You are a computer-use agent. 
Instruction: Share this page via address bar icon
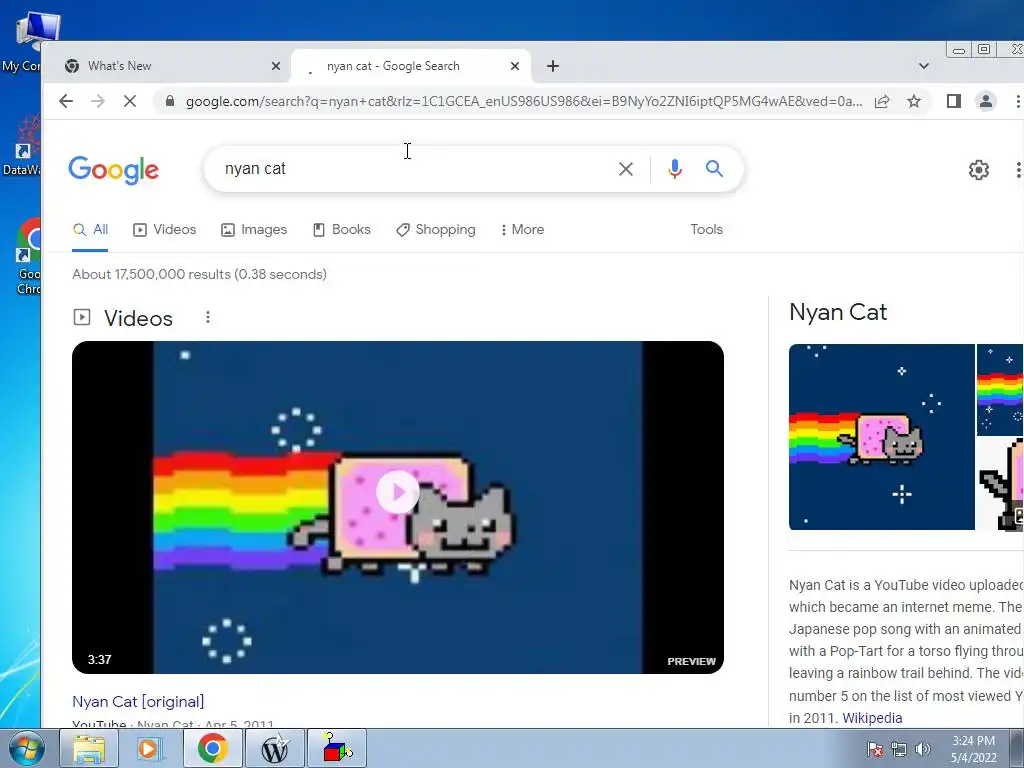(882, 101)
